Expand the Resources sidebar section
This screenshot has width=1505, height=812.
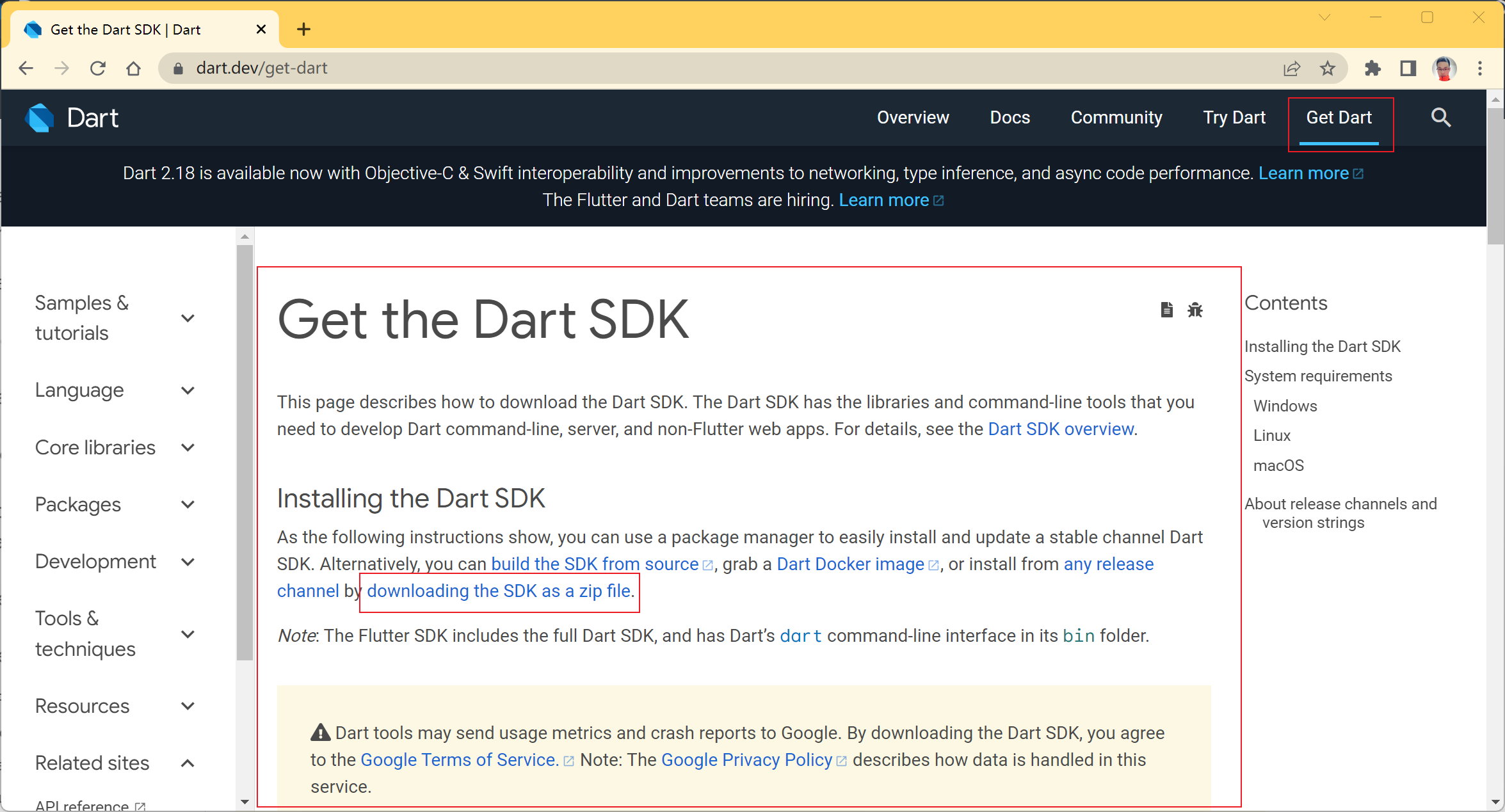pyautogui.click(x=115, y=706)
